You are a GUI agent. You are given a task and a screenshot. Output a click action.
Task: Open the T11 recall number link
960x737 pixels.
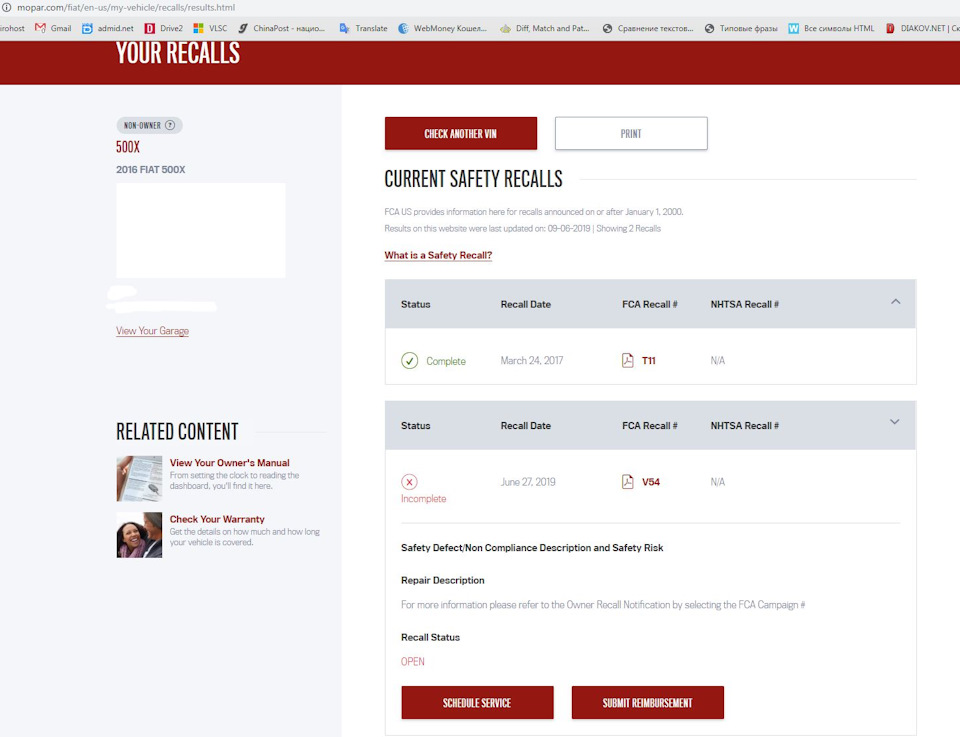[x=648, y=361]
